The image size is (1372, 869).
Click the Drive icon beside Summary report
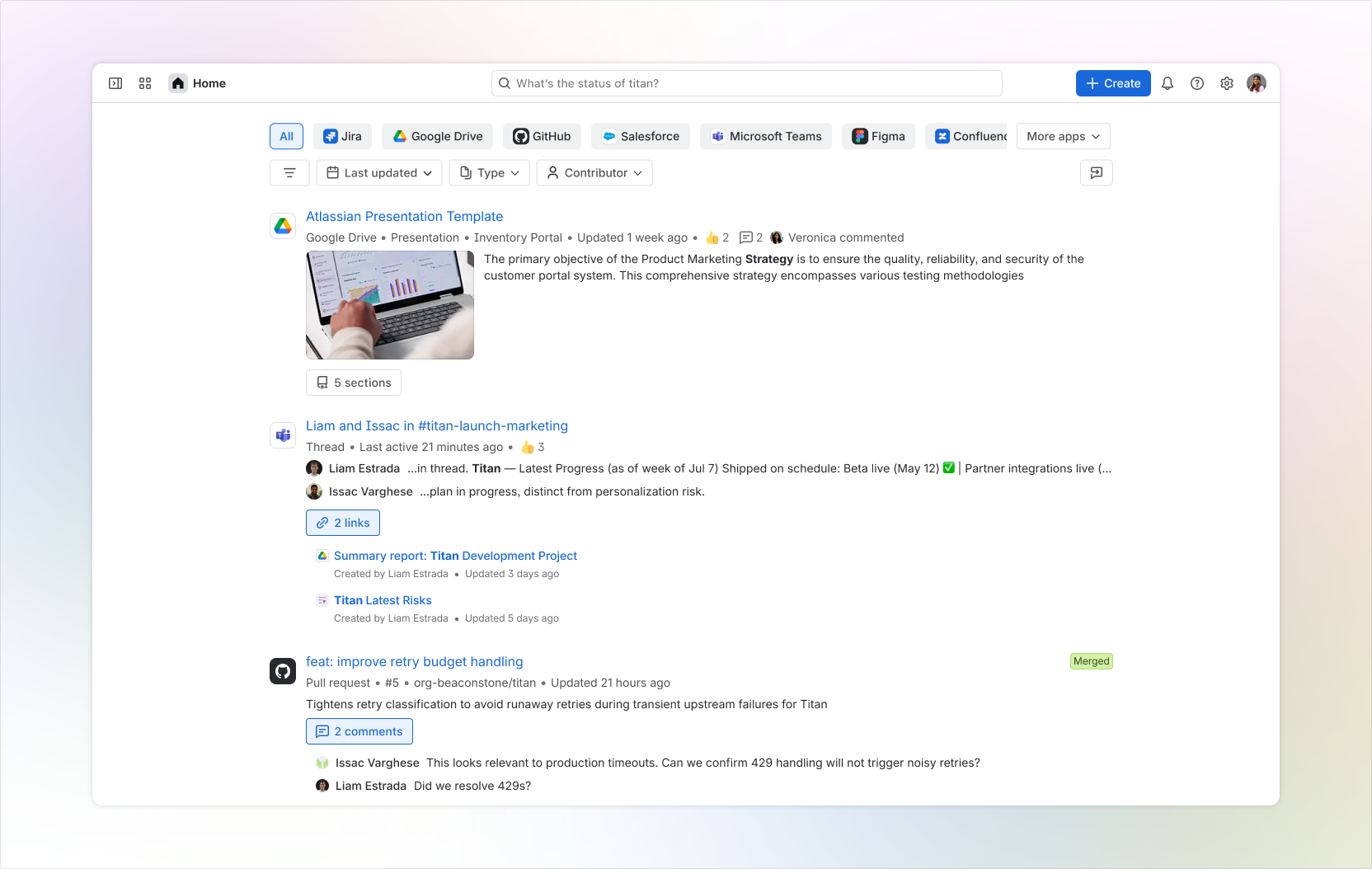tap(322, 556)
